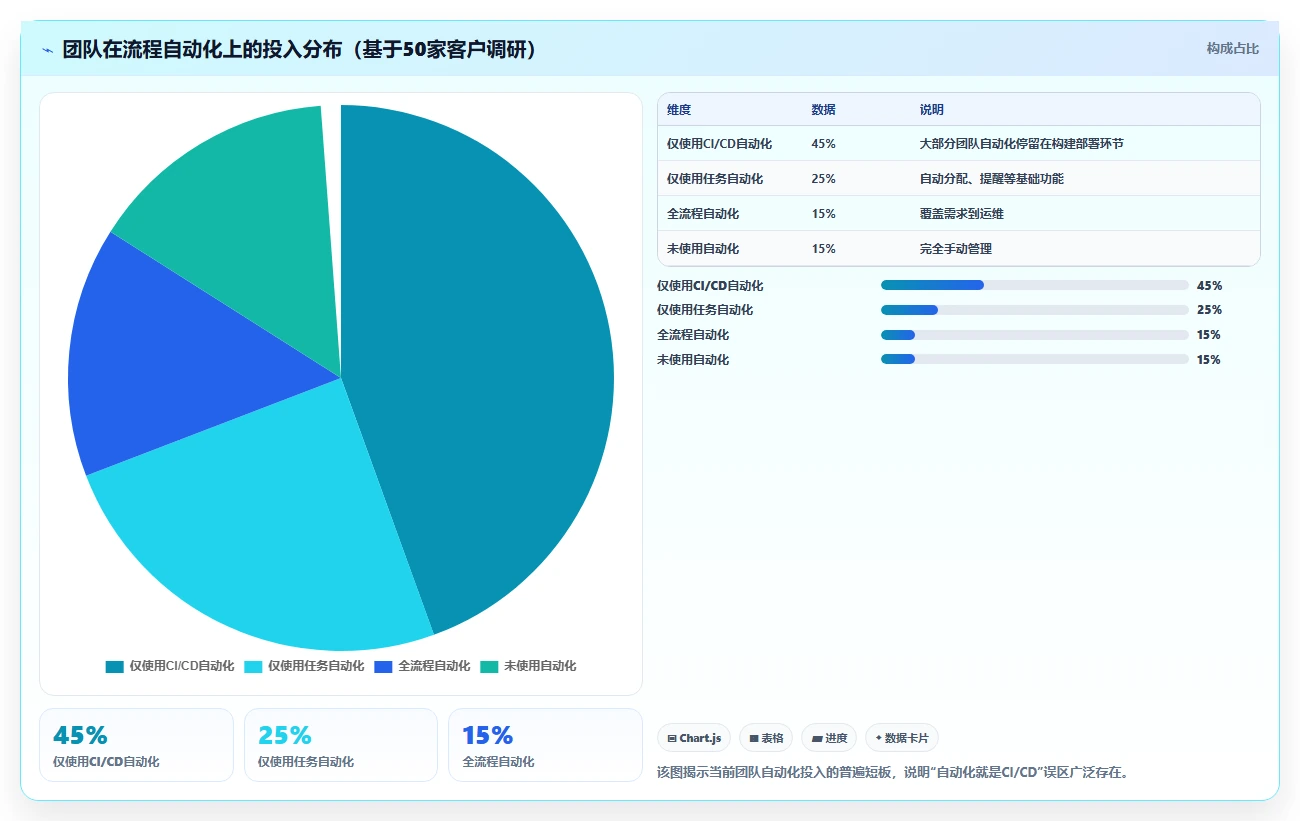Viewport: 1300px width, 821px height.
Task: Click the 表格 tag chip
Action: [x=766, y=738]
